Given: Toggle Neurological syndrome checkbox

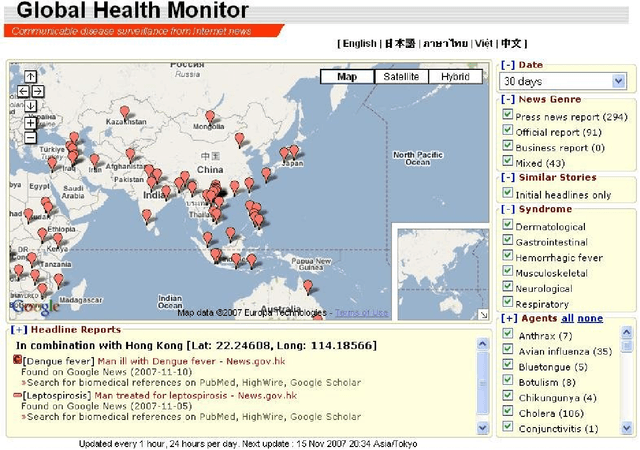Looking at the screenshot, I should coord(507,286).
